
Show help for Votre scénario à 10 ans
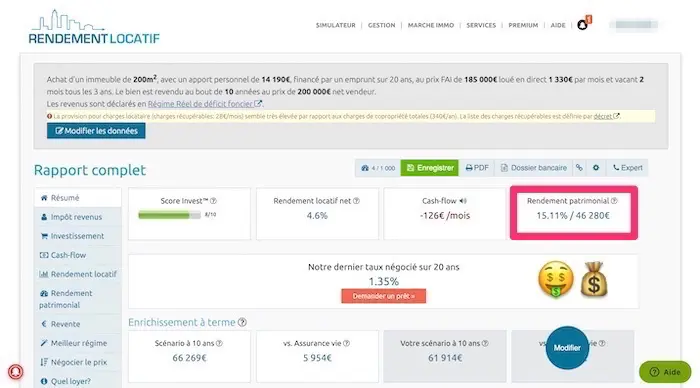click(485, 343)
